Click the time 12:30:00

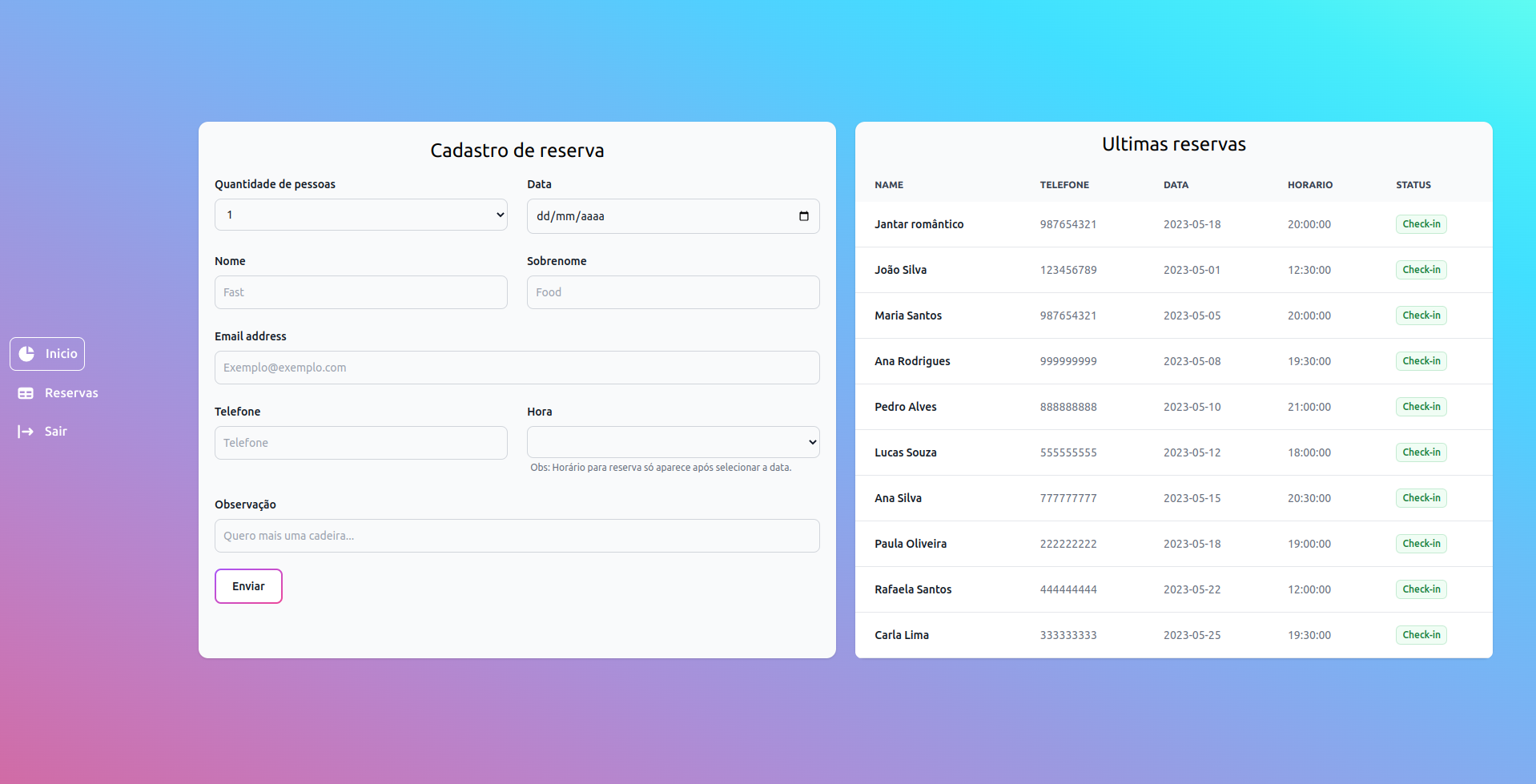[1309, 270]
